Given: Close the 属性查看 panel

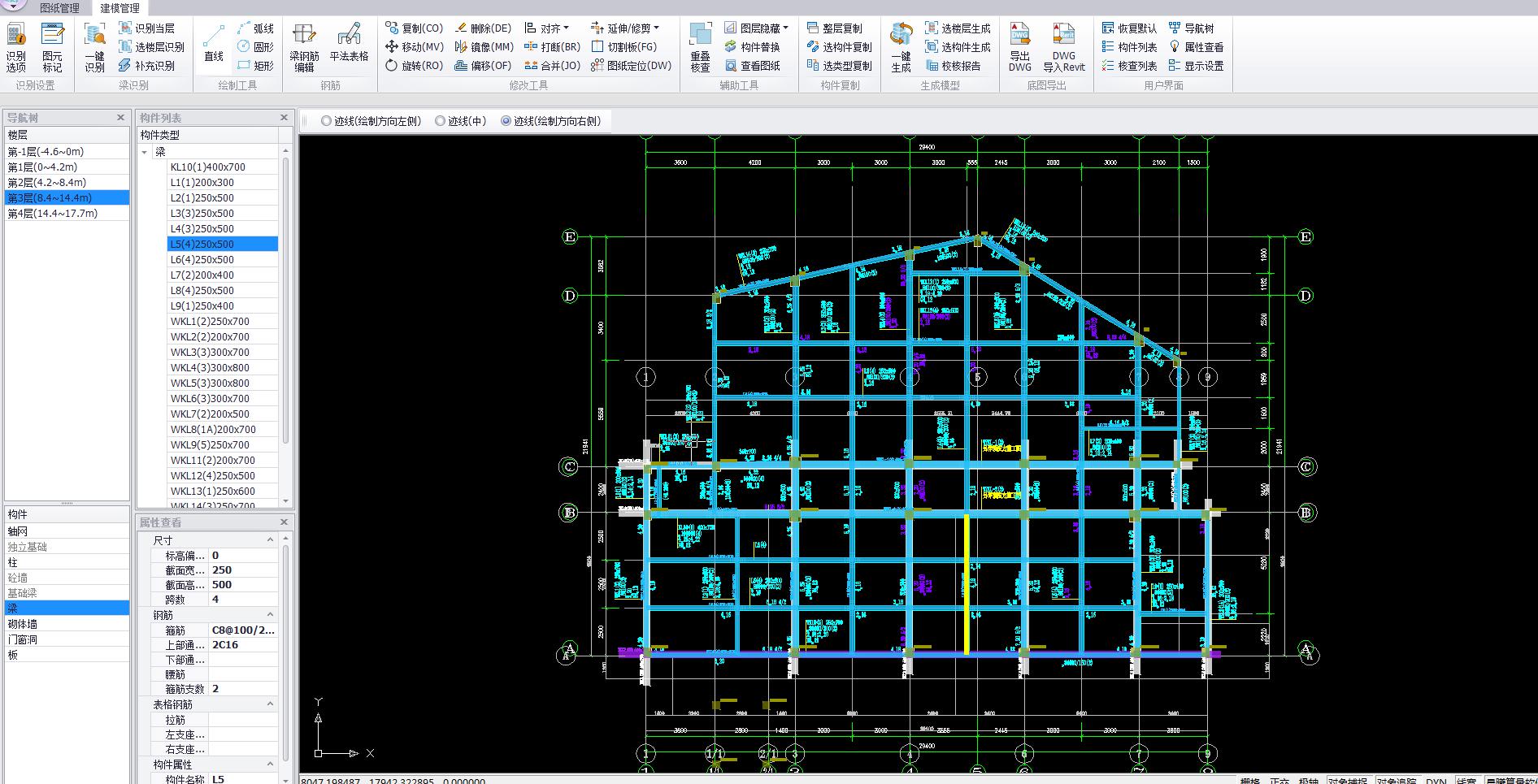Looking at the screenshot, I should (285, 522).
